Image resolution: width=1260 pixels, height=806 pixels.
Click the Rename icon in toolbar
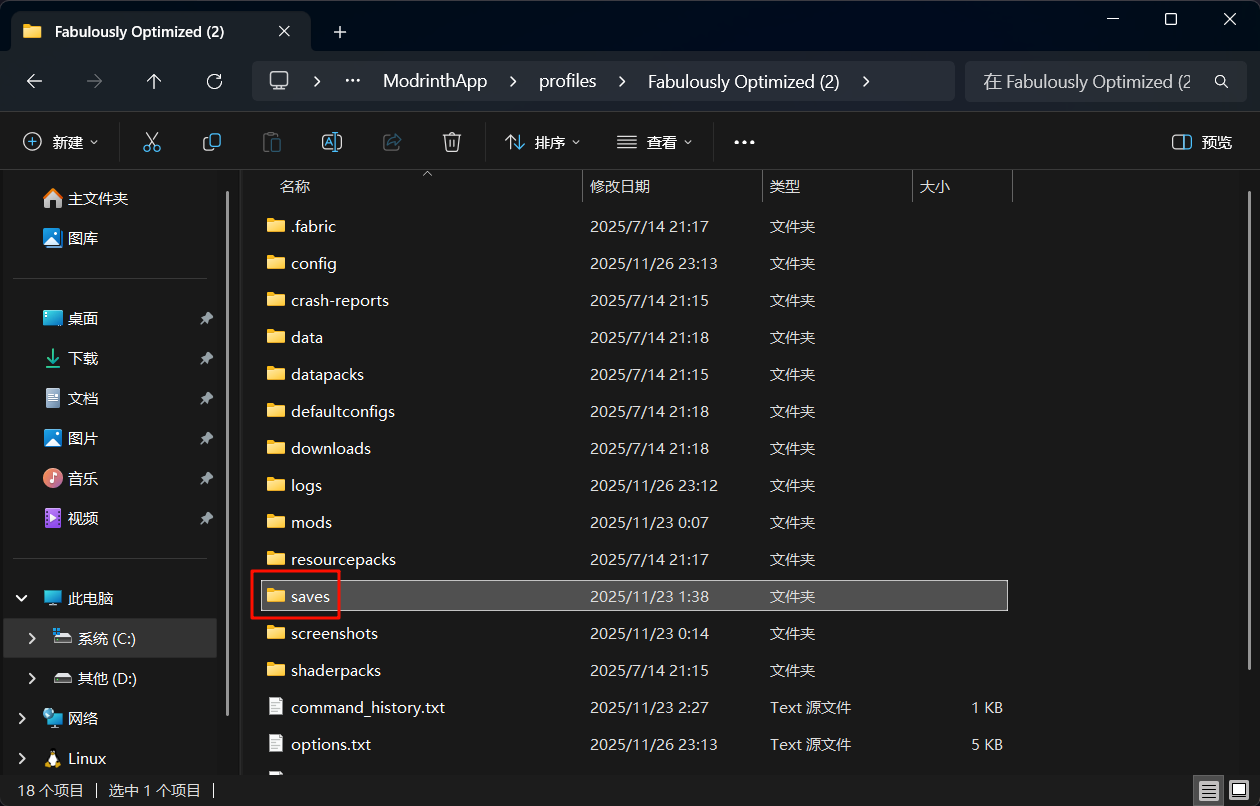pyautogui.click(x=332, y=142)
